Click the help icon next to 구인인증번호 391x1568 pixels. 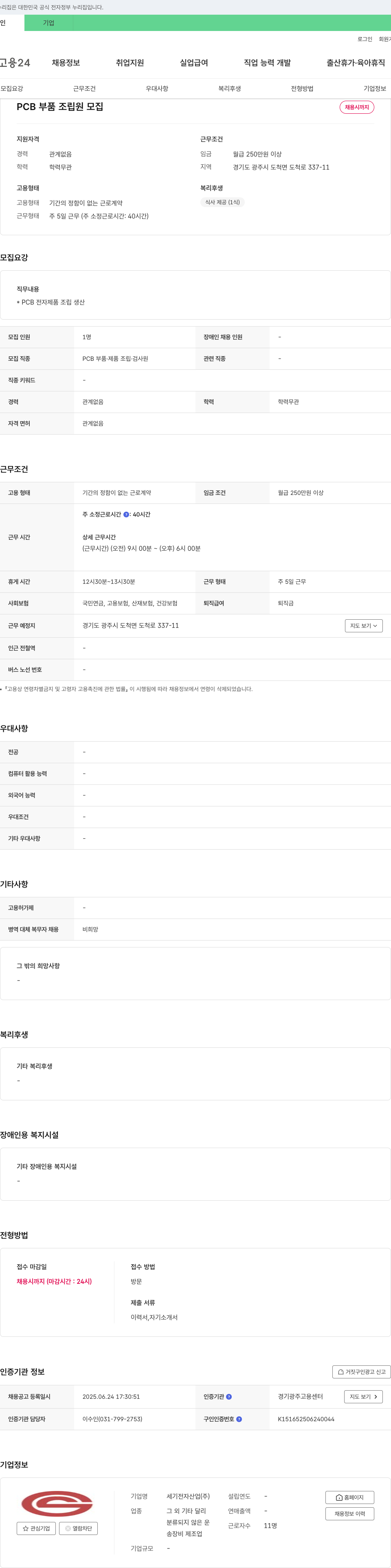point(239,1419)
